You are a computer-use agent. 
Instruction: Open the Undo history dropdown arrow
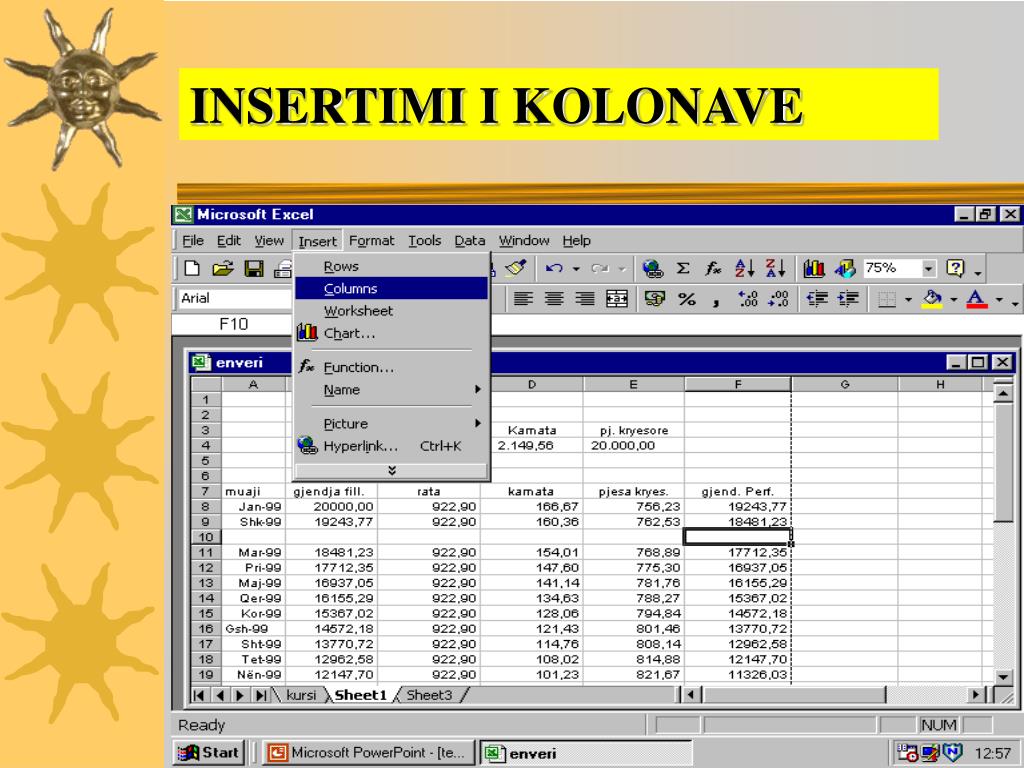576,268
